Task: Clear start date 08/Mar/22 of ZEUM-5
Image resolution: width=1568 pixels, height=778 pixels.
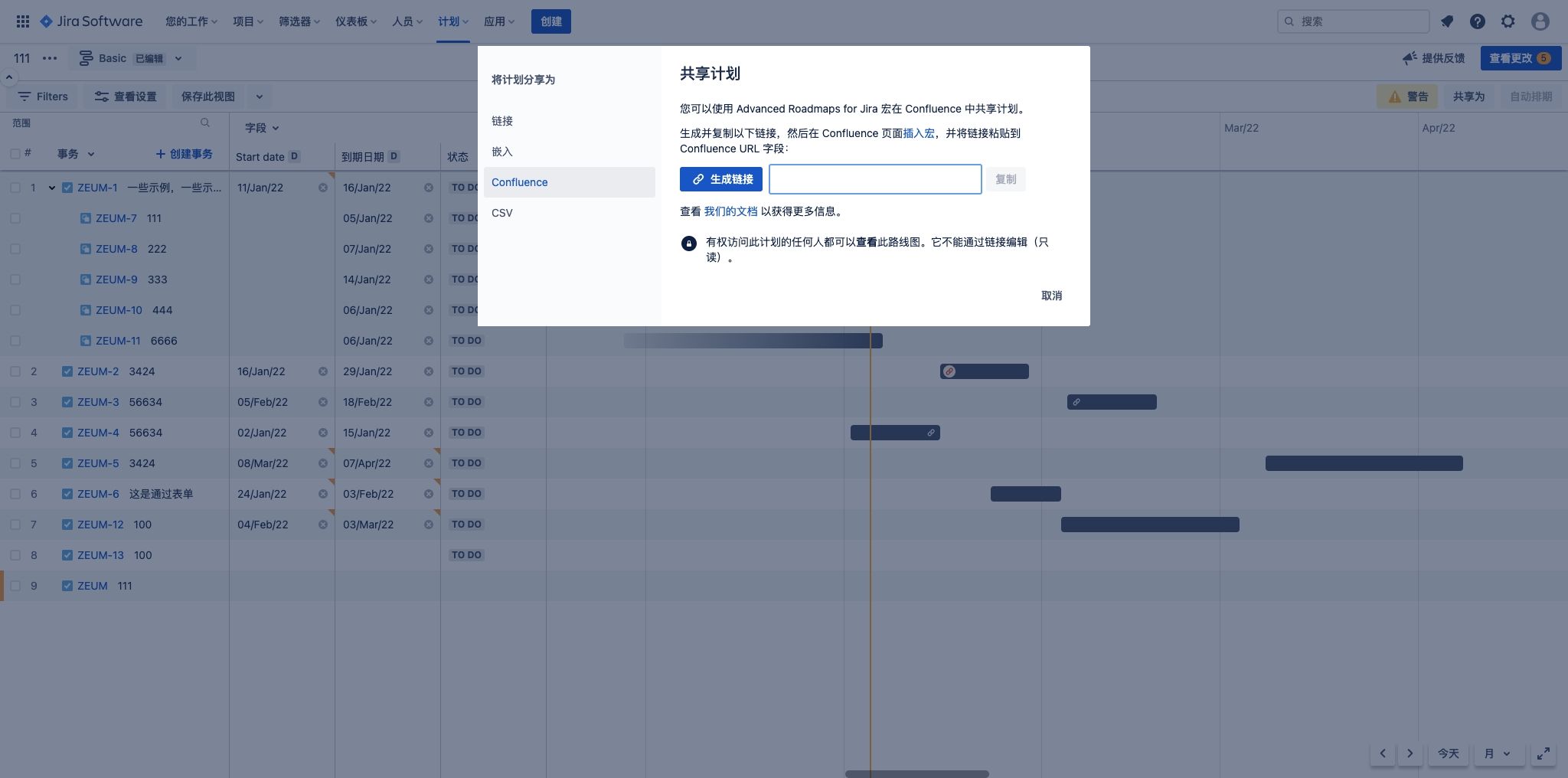Action: (x=323, y=463)
